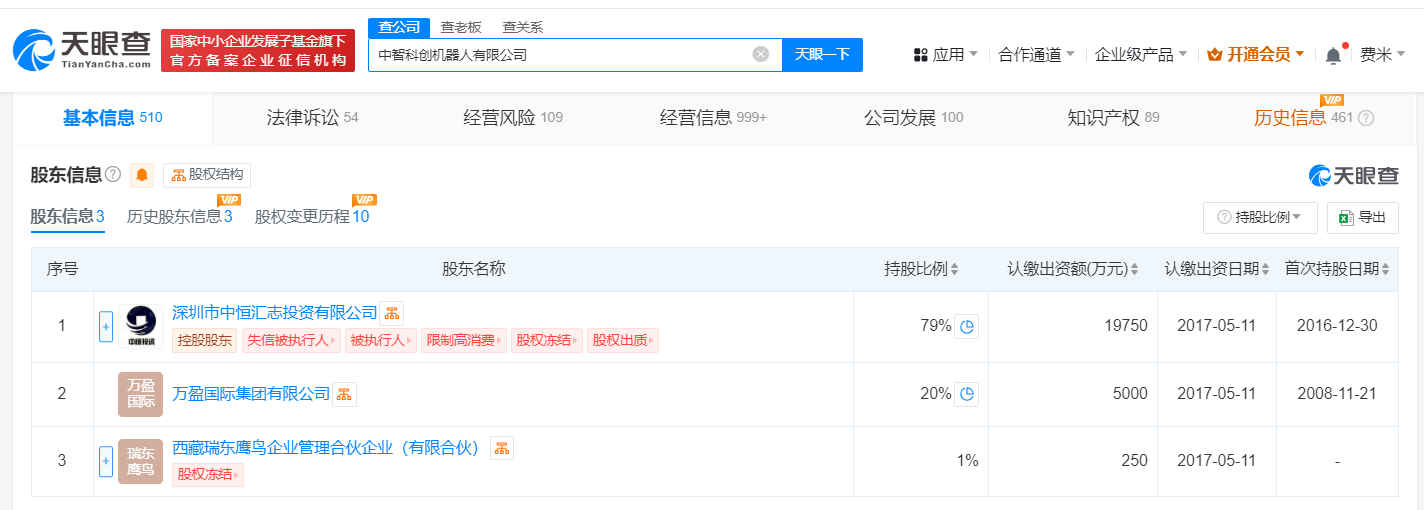Open the 持股比例 dropdown filter
Screen dimensions: 1424x510
(x=1260, y=217)
